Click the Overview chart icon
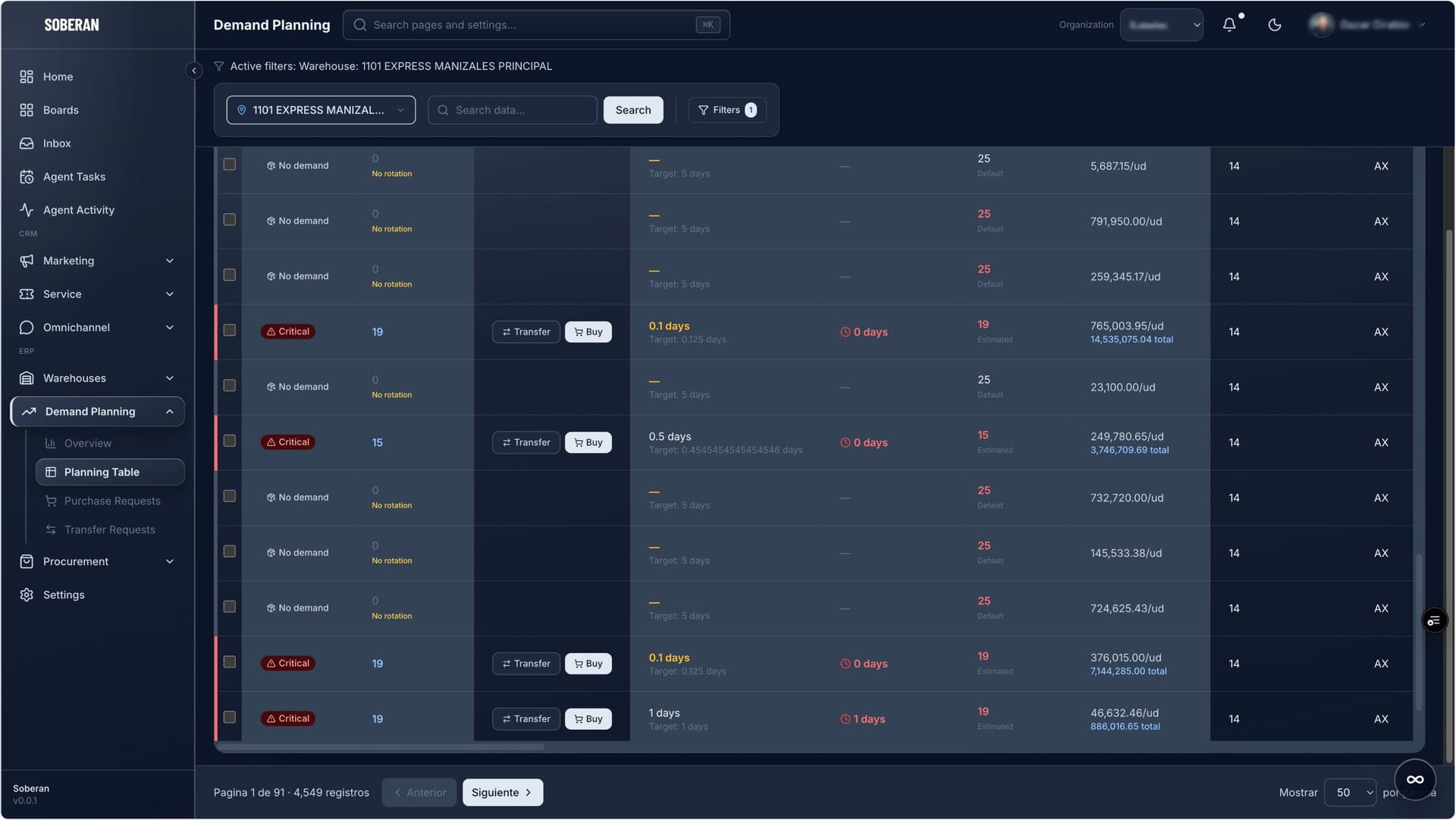The width and height of the screenshot is (1456, 820). pos(51,444)
